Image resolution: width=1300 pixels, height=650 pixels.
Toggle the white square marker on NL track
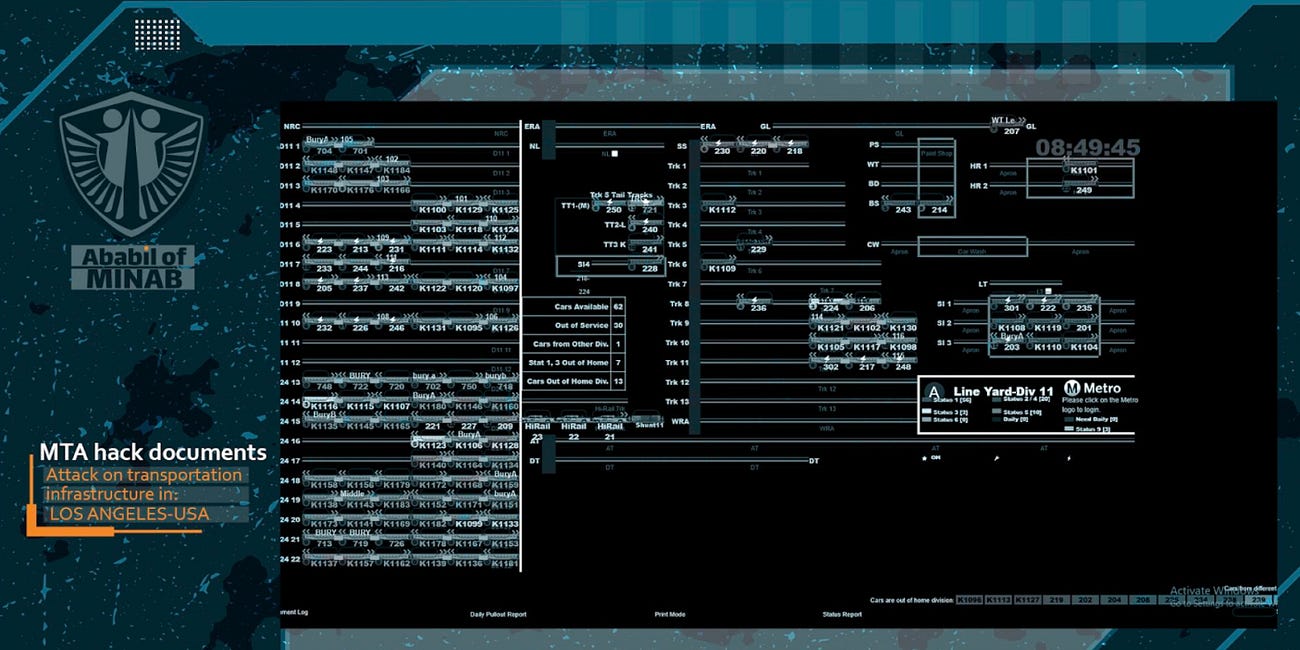(x=615, y=154)
